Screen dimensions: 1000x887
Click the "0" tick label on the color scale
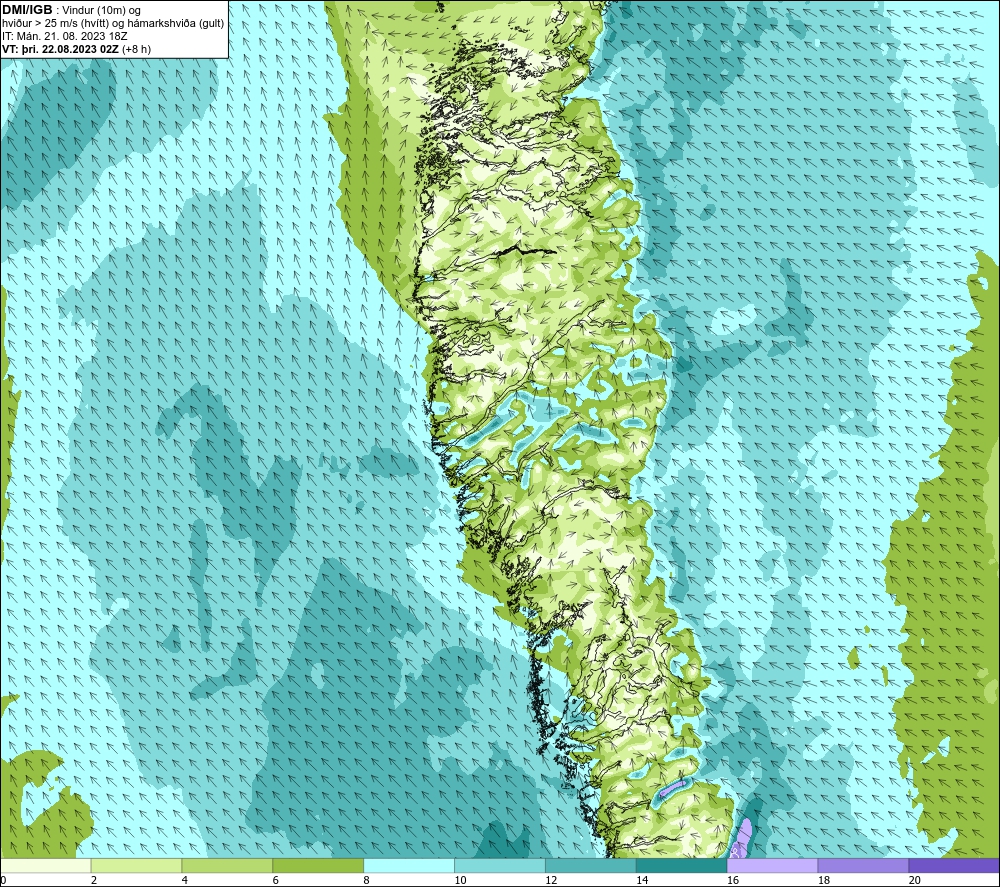3,880
